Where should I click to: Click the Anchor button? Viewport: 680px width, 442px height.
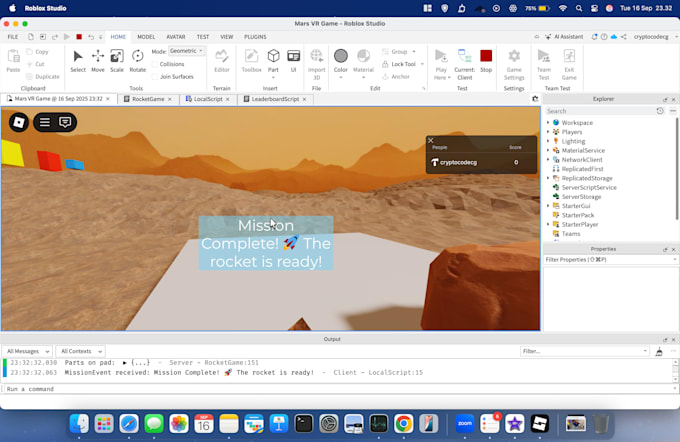tap(396, 77)
